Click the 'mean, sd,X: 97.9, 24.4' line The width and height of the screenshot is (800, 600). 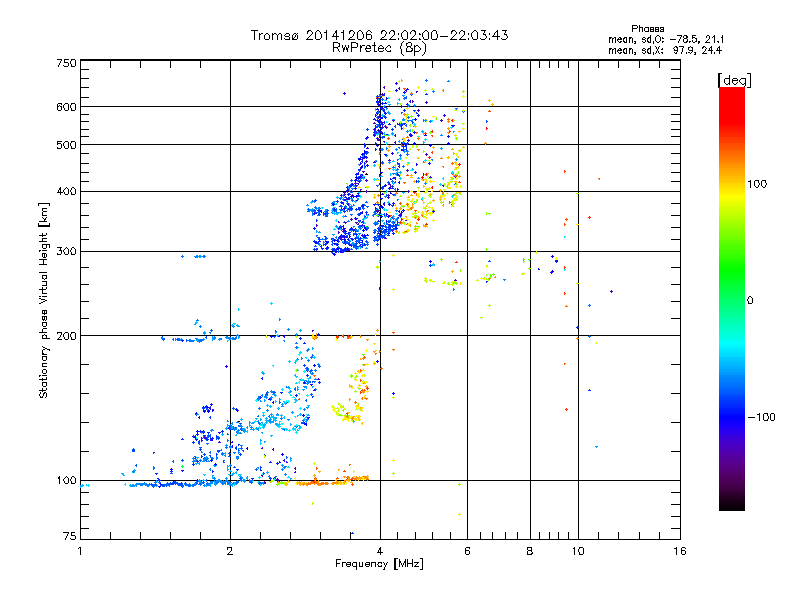click(x=665, y=50)
